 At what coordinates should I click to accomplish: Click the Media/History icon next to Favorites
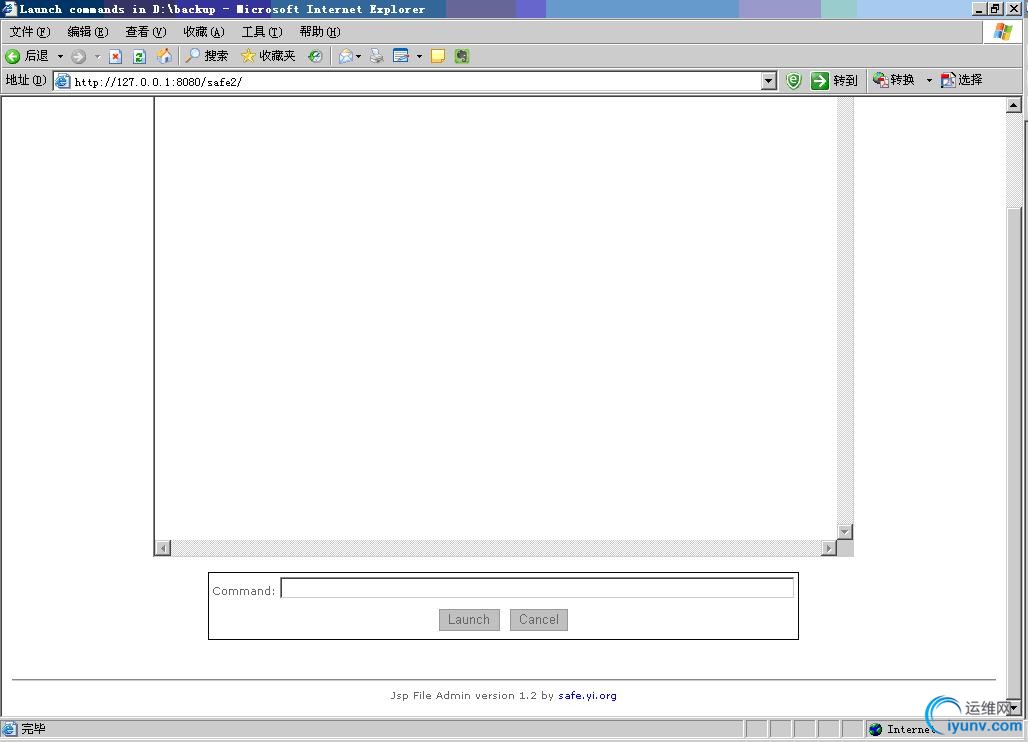click(x=315, y=56)
